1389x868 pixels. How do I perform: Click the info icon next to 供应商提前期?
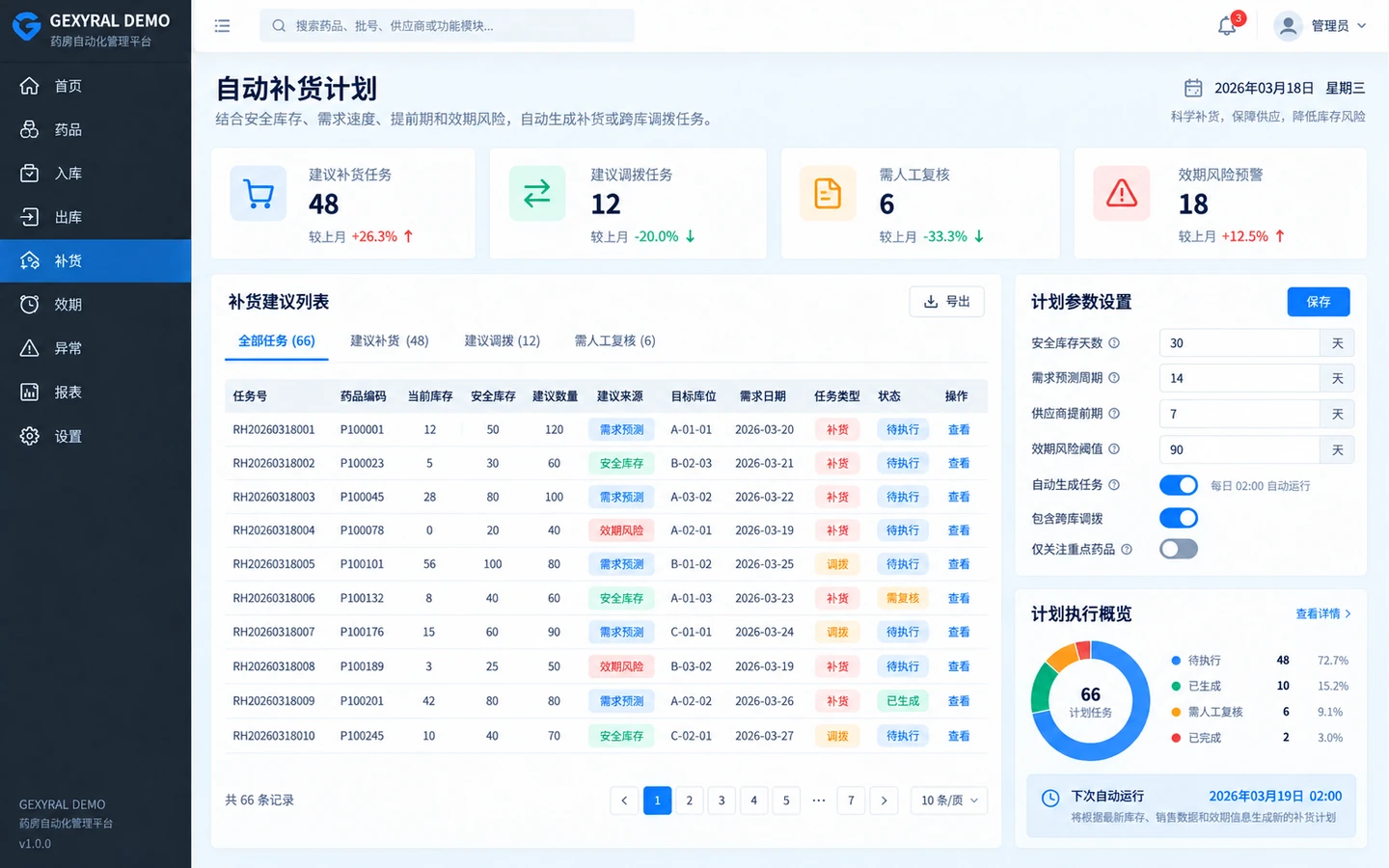[1114, 414]
